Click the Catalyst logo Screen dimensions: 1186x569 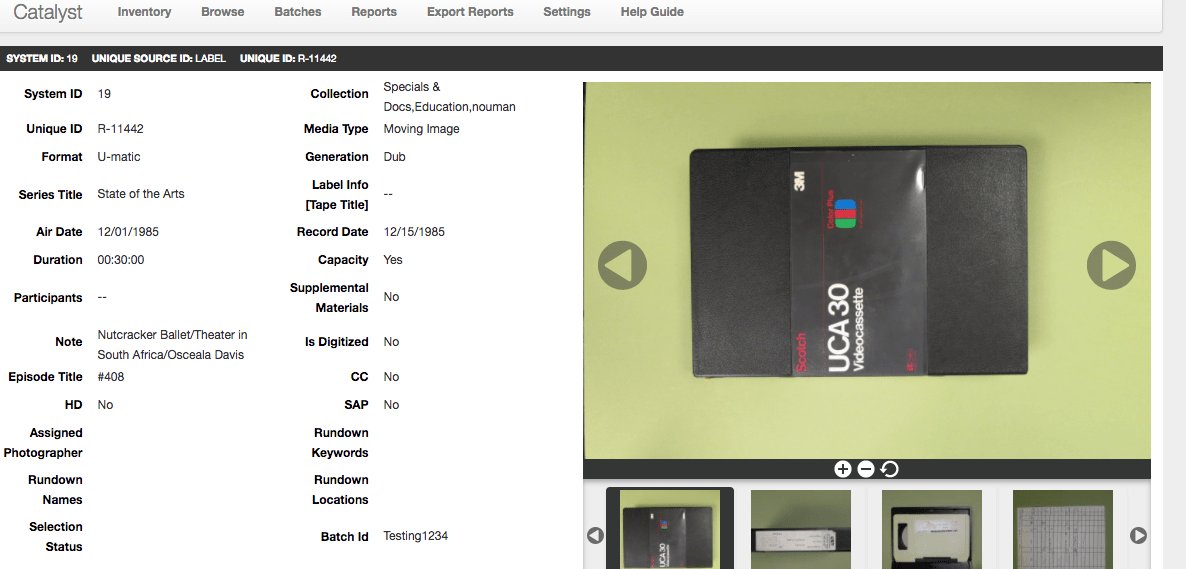coord(48,12)
